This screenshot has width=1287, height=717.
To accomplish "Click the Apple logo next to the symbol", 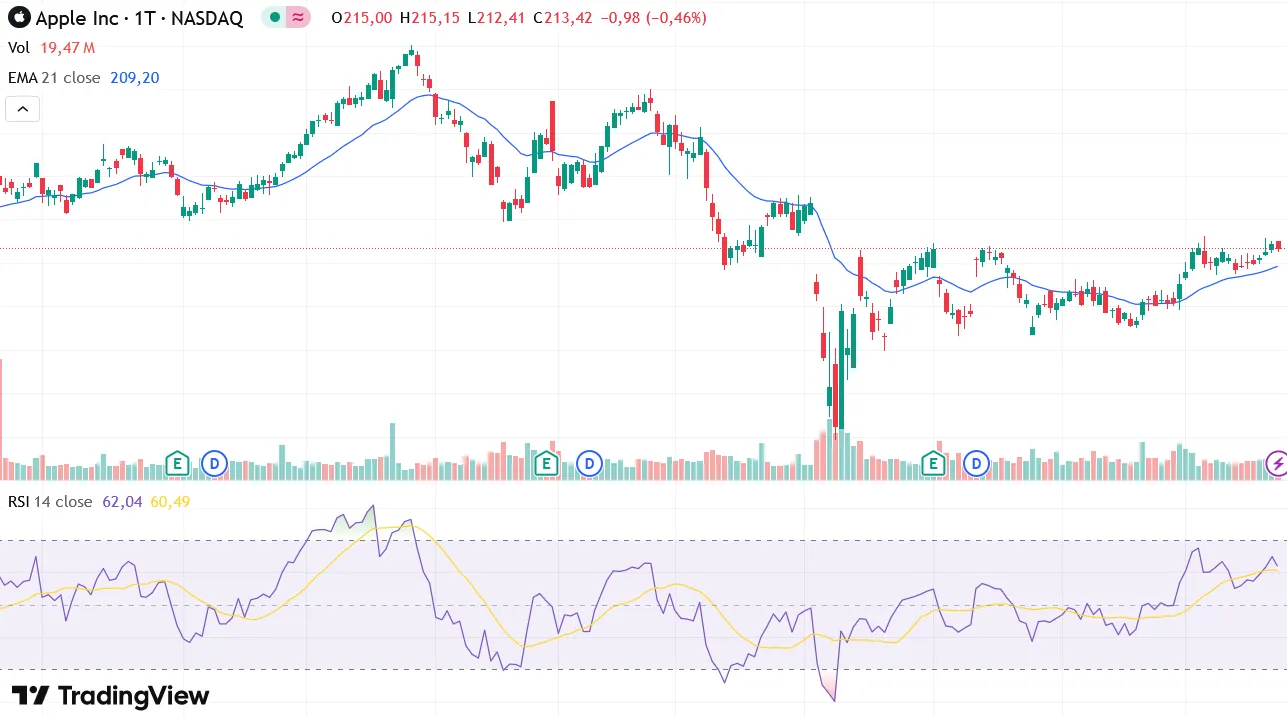I will coord(19,18).
